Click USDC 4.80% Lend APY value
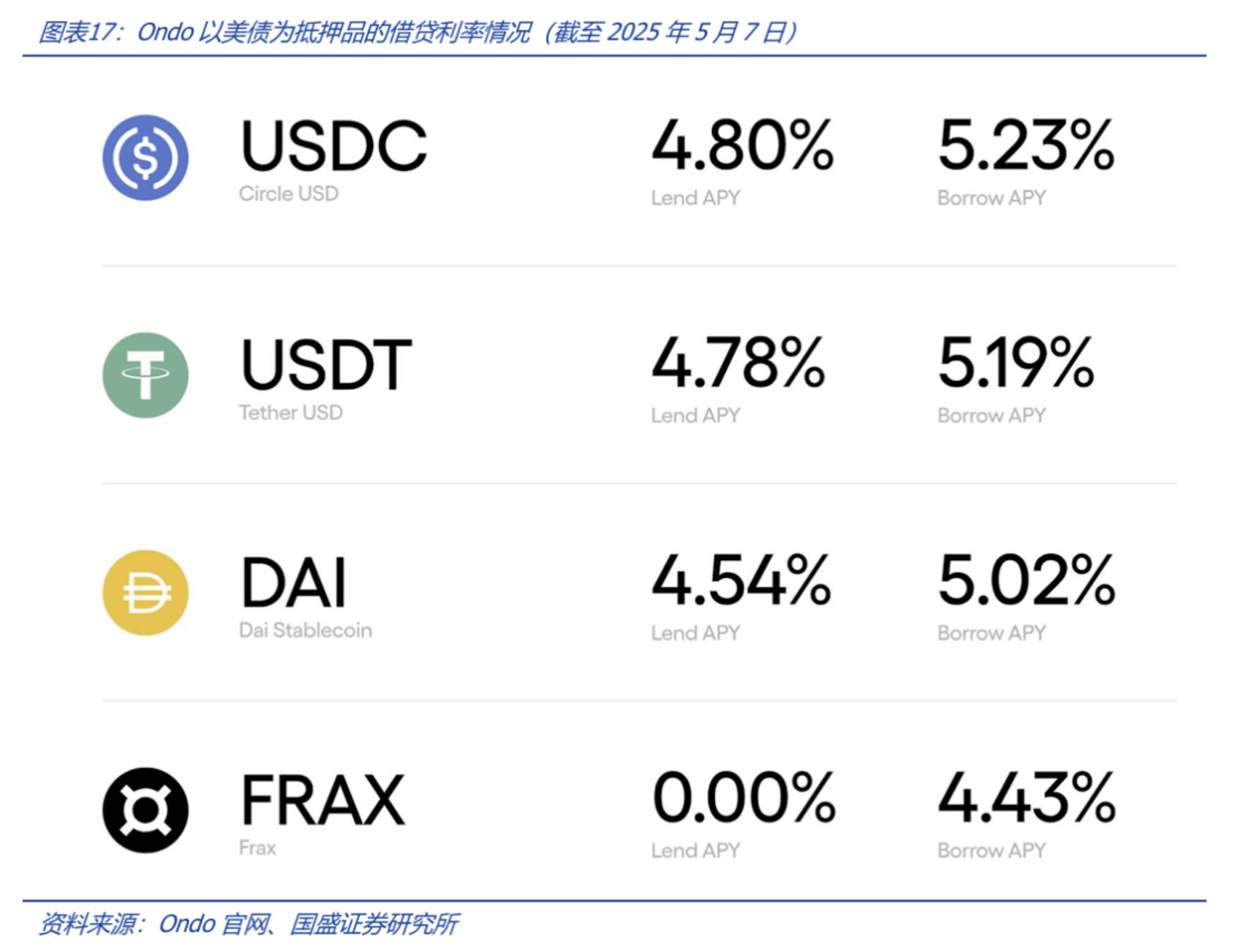The image size is (1252, 952). [x=743, y=145]
